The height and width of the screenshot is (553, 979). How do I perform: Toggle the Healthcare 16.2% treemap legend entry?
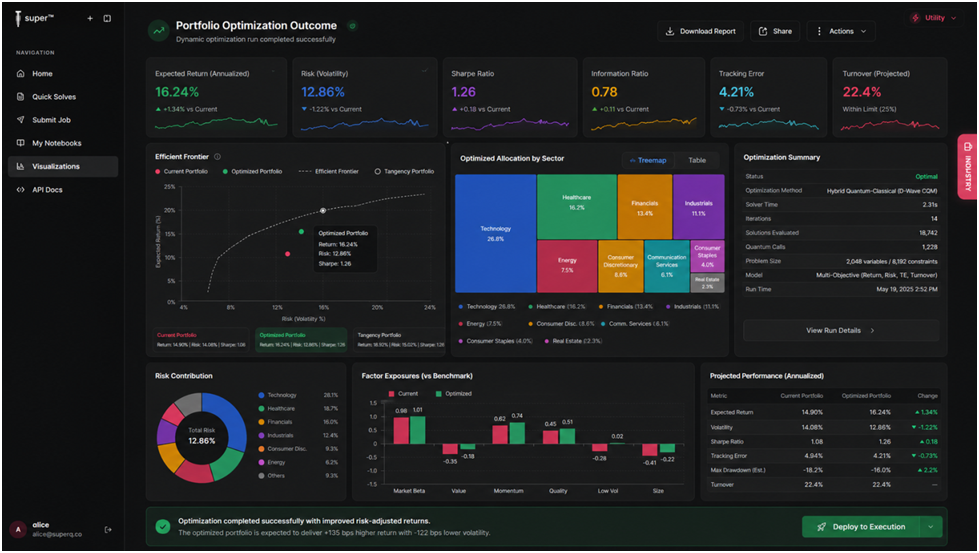click(x=557, y=306)
